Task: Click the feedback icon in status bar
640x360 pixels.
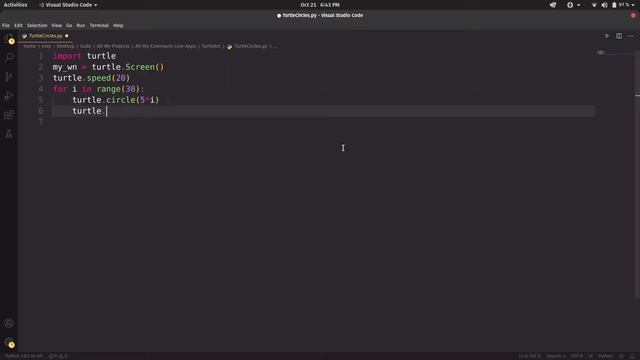Action: tap(621, 356)
